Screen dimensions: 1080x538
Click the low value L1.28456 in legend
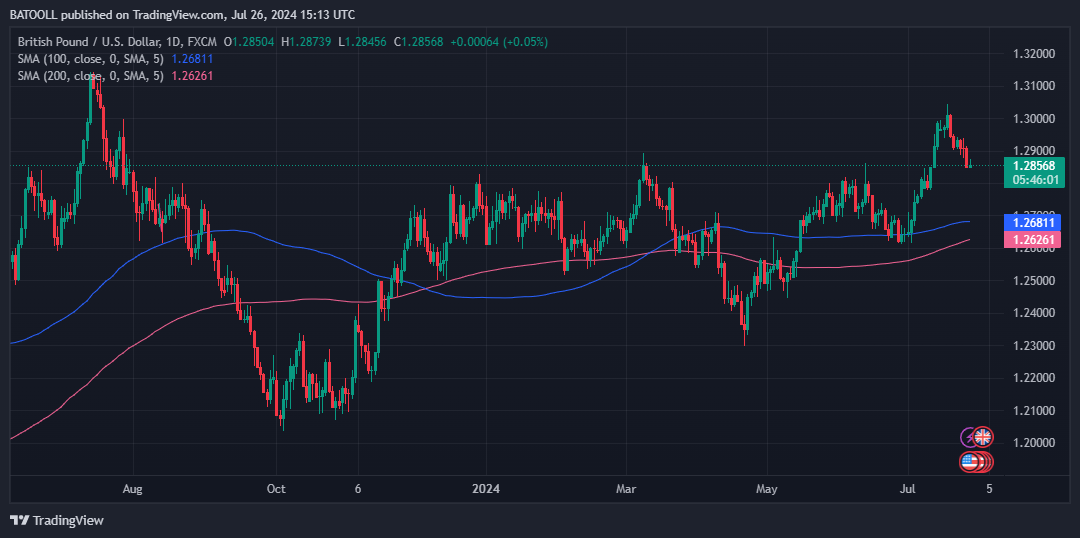[x=362, y=41]
